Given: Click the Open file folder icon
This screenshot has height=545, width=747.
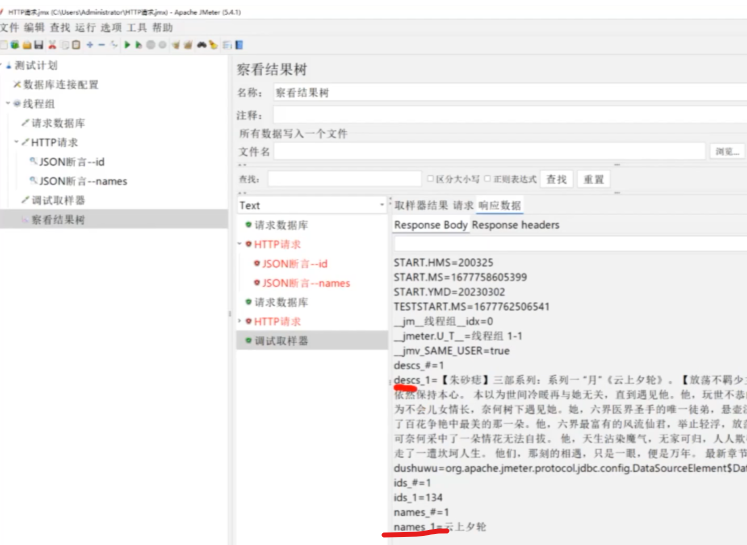Looking at the screenshot, I should click(x=27, y=45).
